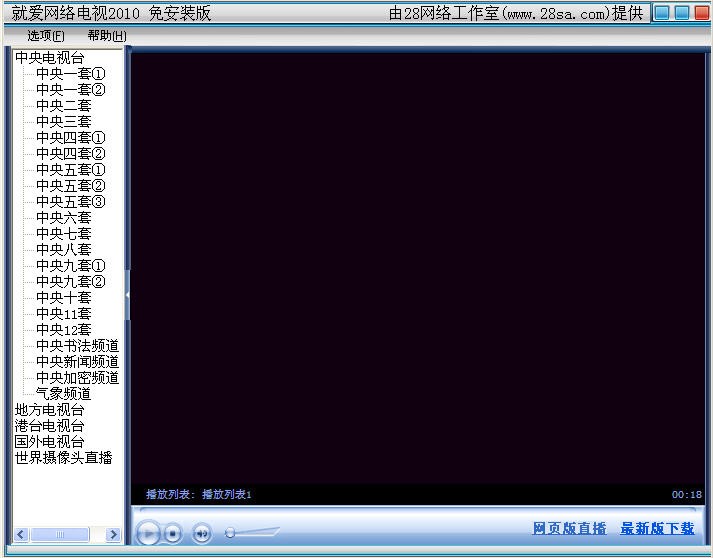Image resolution: width=713 pixels, height=558 pixels.
Task: Select channel 中央五套②
Action: pos(70,186)
